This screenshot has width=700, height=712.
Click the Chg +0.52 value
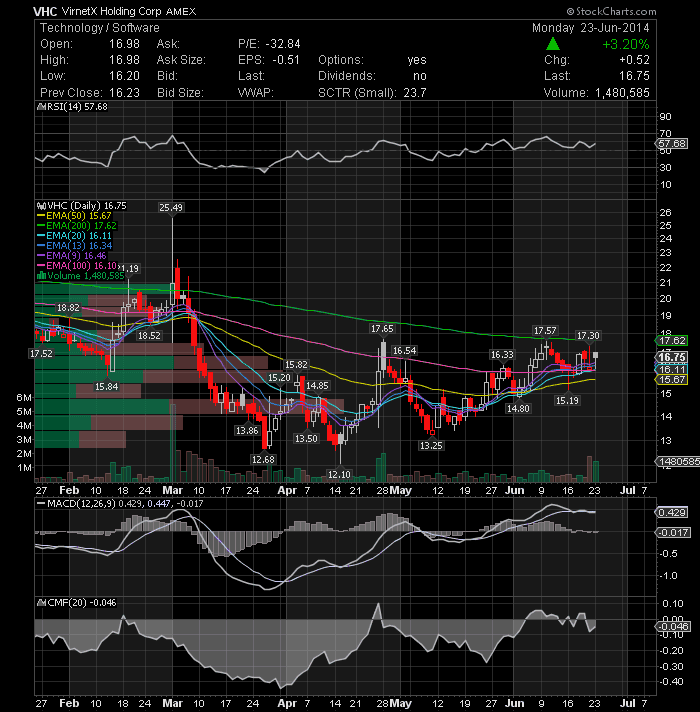pyautogui.click(x=634, y=60)
